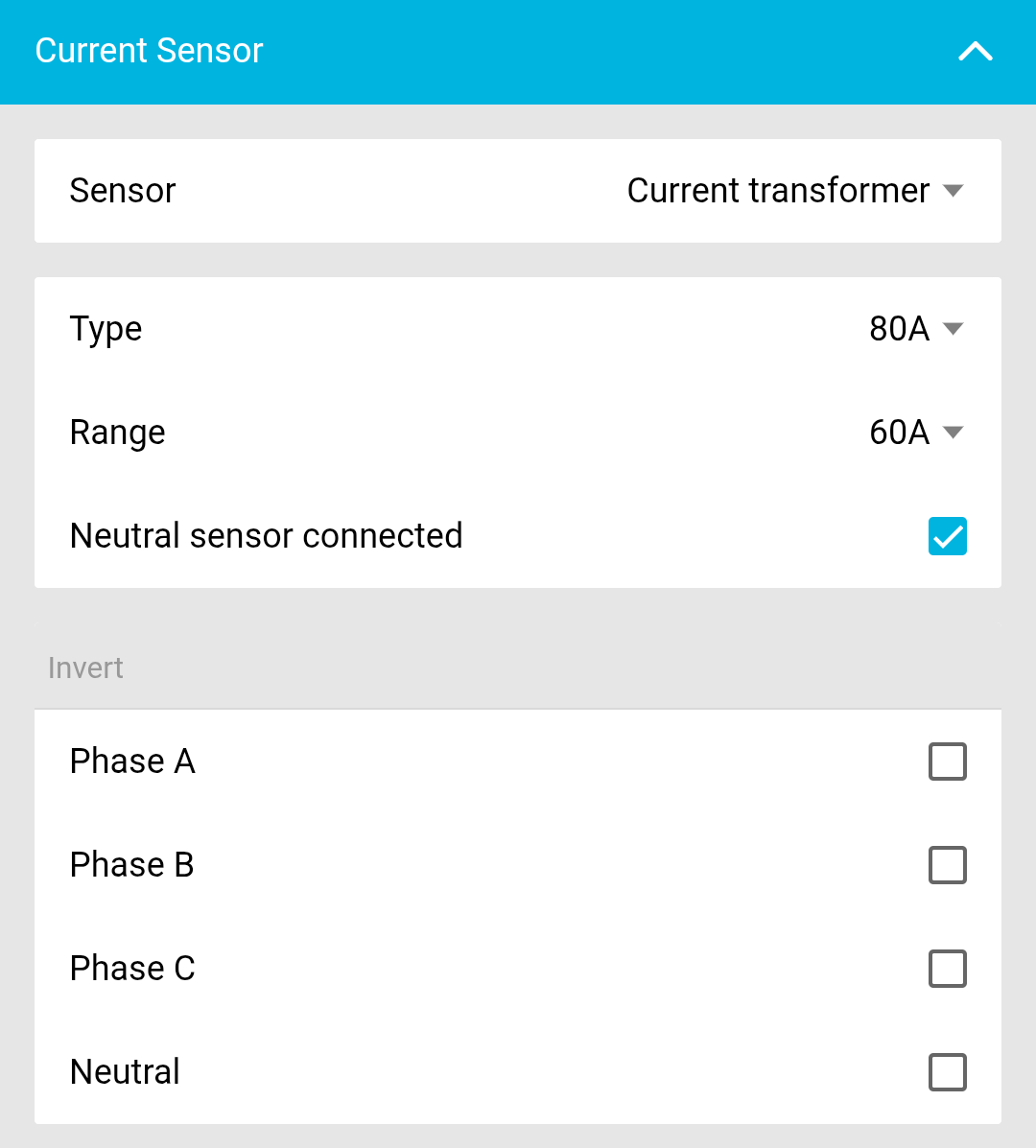Click the Invert section heading
This screenshot has height=1148, width=1036.
[x=85, y=668]
